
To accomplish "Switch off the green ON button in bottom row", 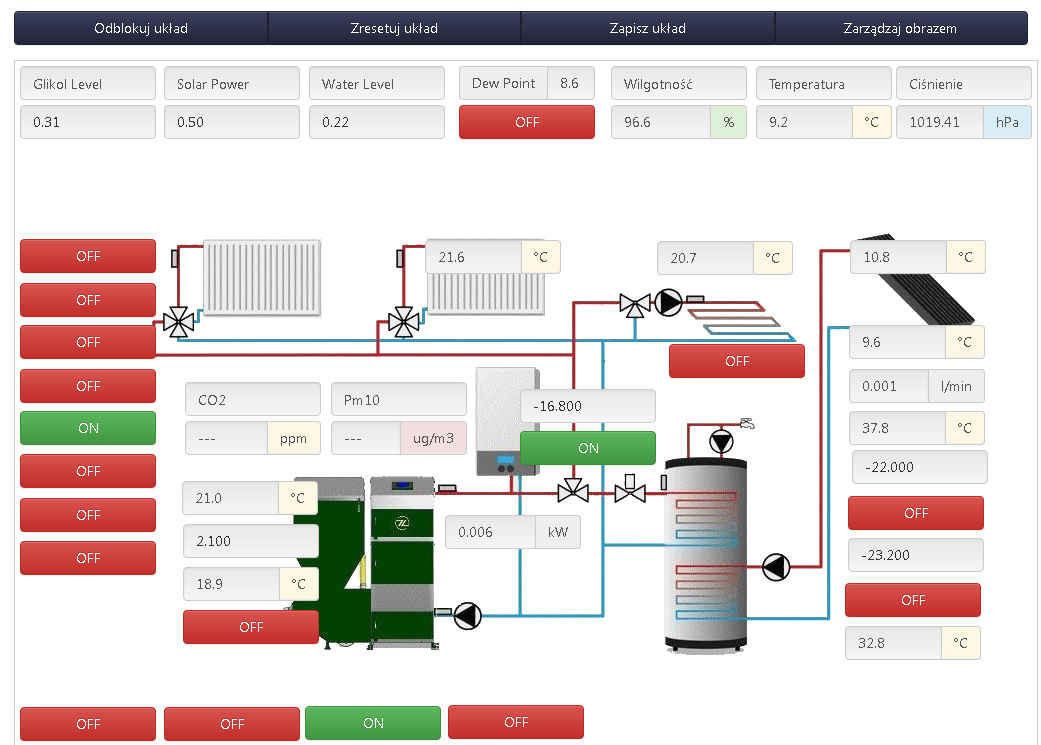I will tap(372, 723).
